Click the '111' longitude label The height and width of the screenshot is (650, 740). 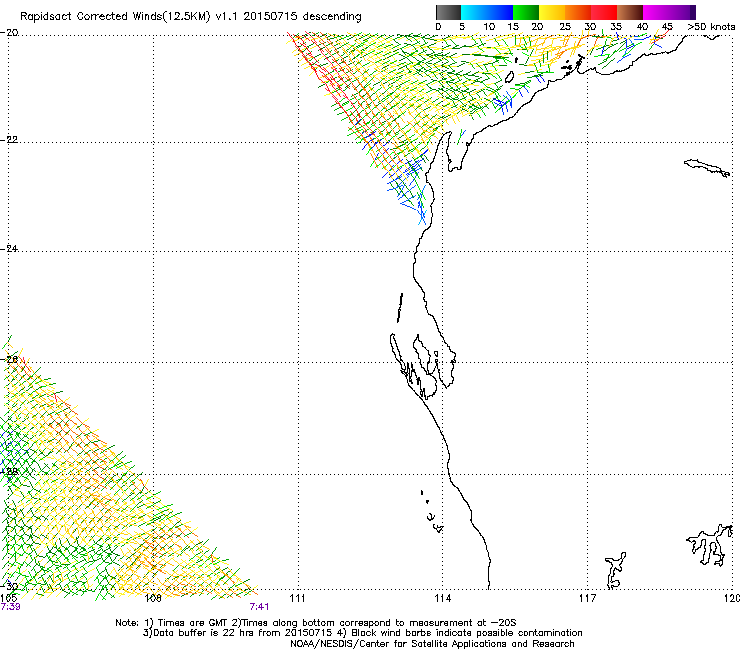click(x=297, y=599)
